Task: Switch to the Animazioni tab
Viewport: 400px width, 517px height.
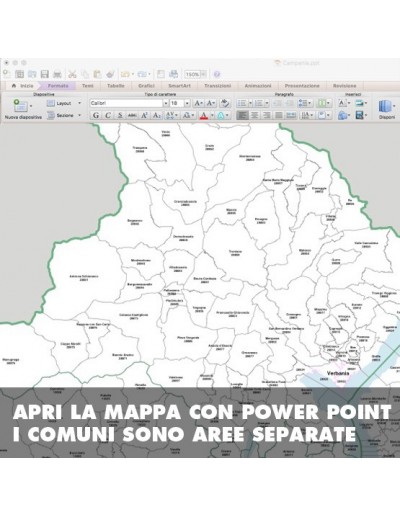Action: 258,86
